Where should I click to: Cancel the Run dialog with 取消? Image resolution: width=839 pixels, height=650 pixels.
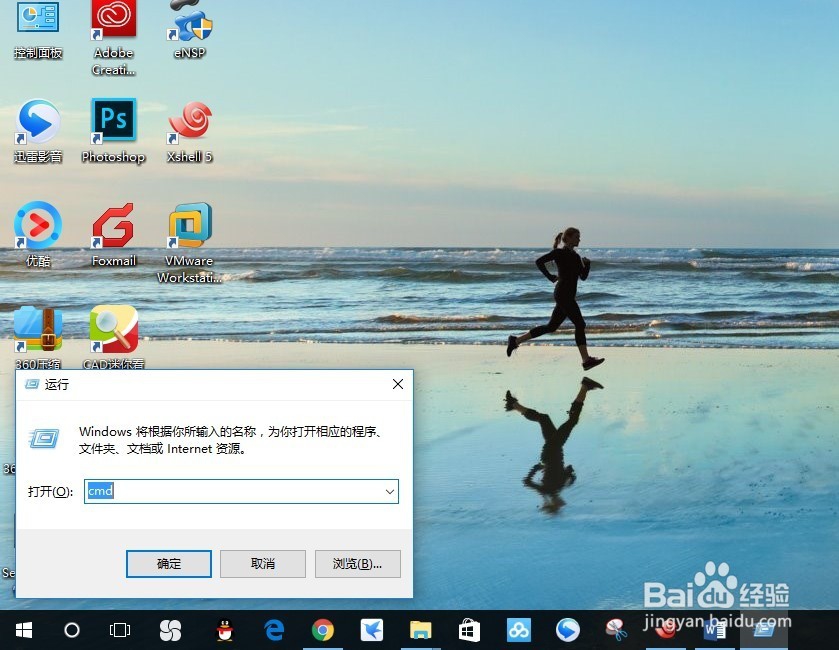[262, 563]
